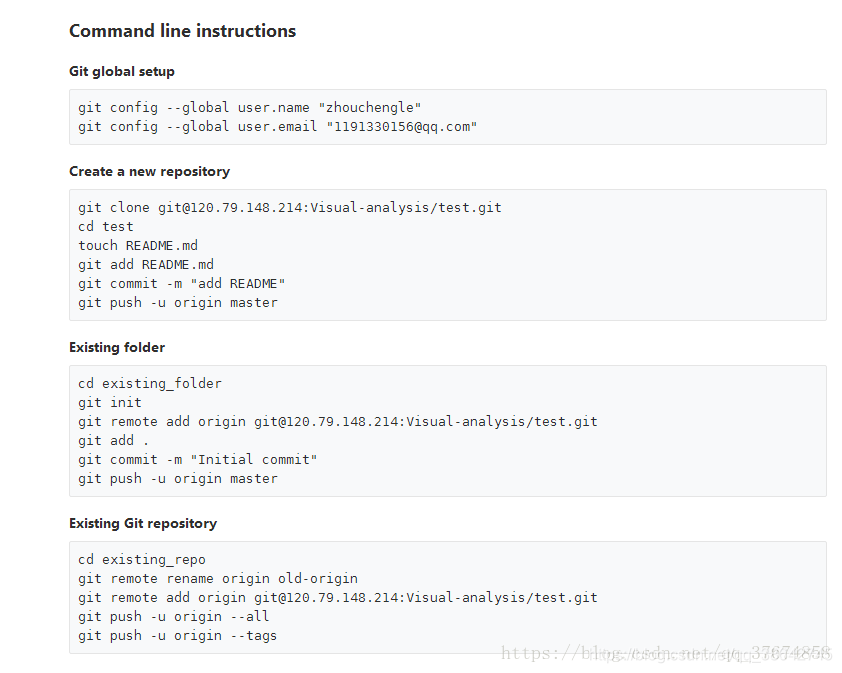Click the "Existing folder" heading

(117, 348)
